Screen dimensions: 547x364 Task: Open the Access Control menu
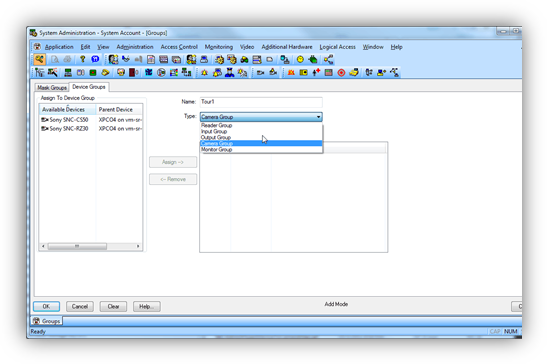click(179, 47)
